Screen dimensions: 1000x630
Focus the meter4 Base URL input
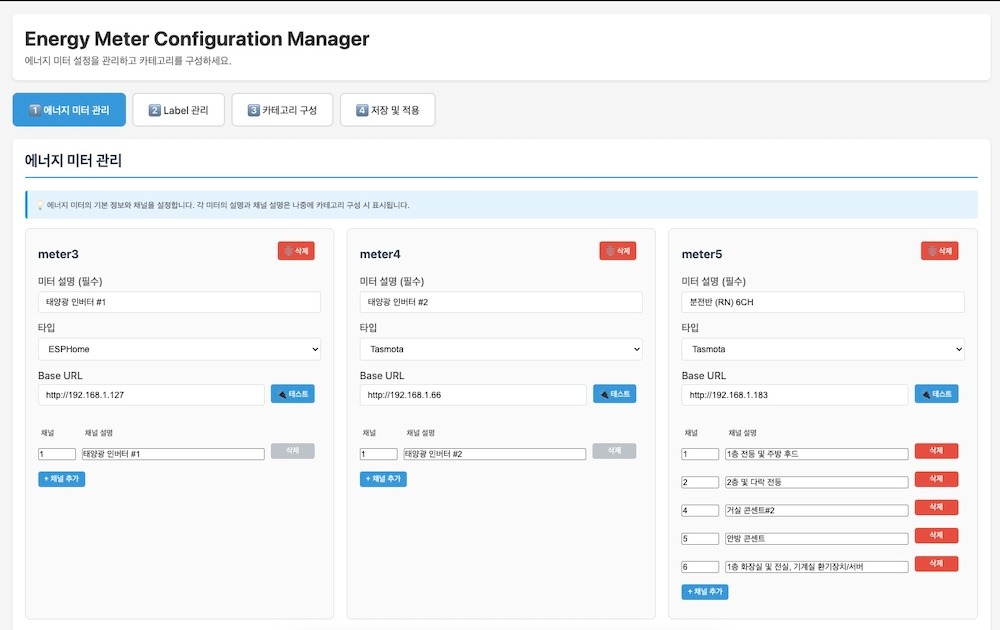473,395
